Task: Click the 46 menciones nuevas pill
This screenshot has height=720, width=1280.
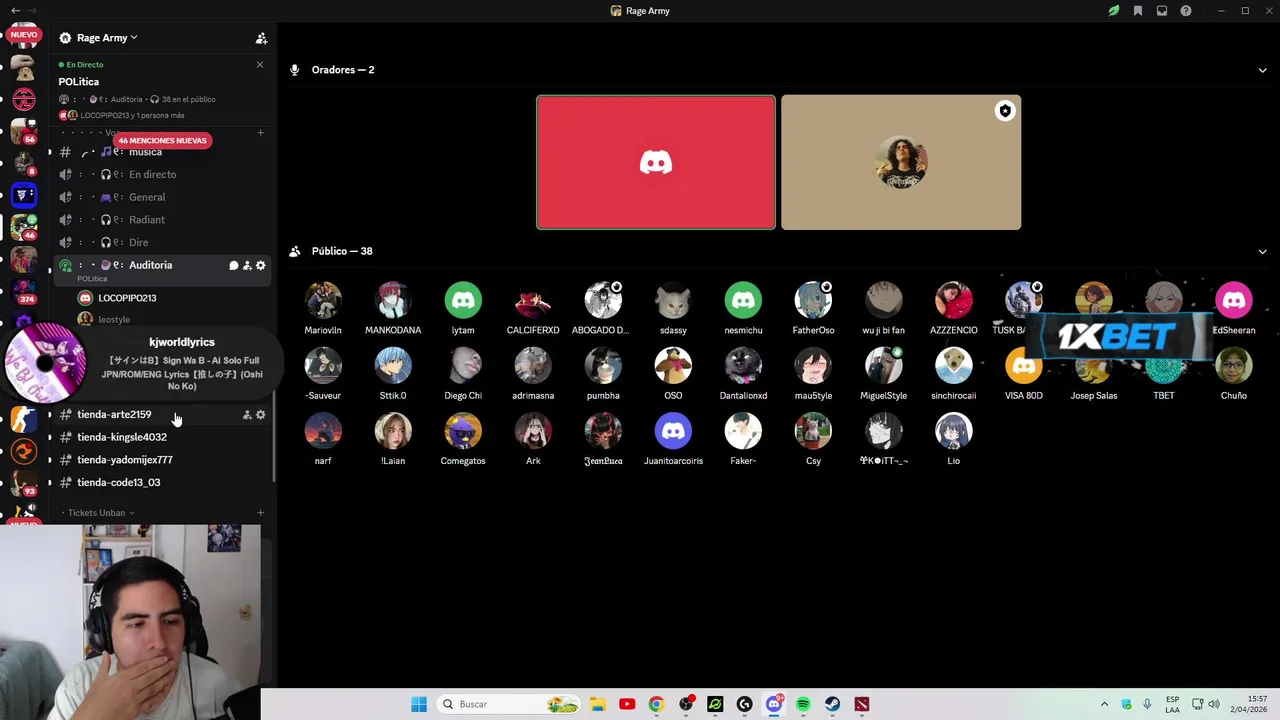Action: coord(162,140)
